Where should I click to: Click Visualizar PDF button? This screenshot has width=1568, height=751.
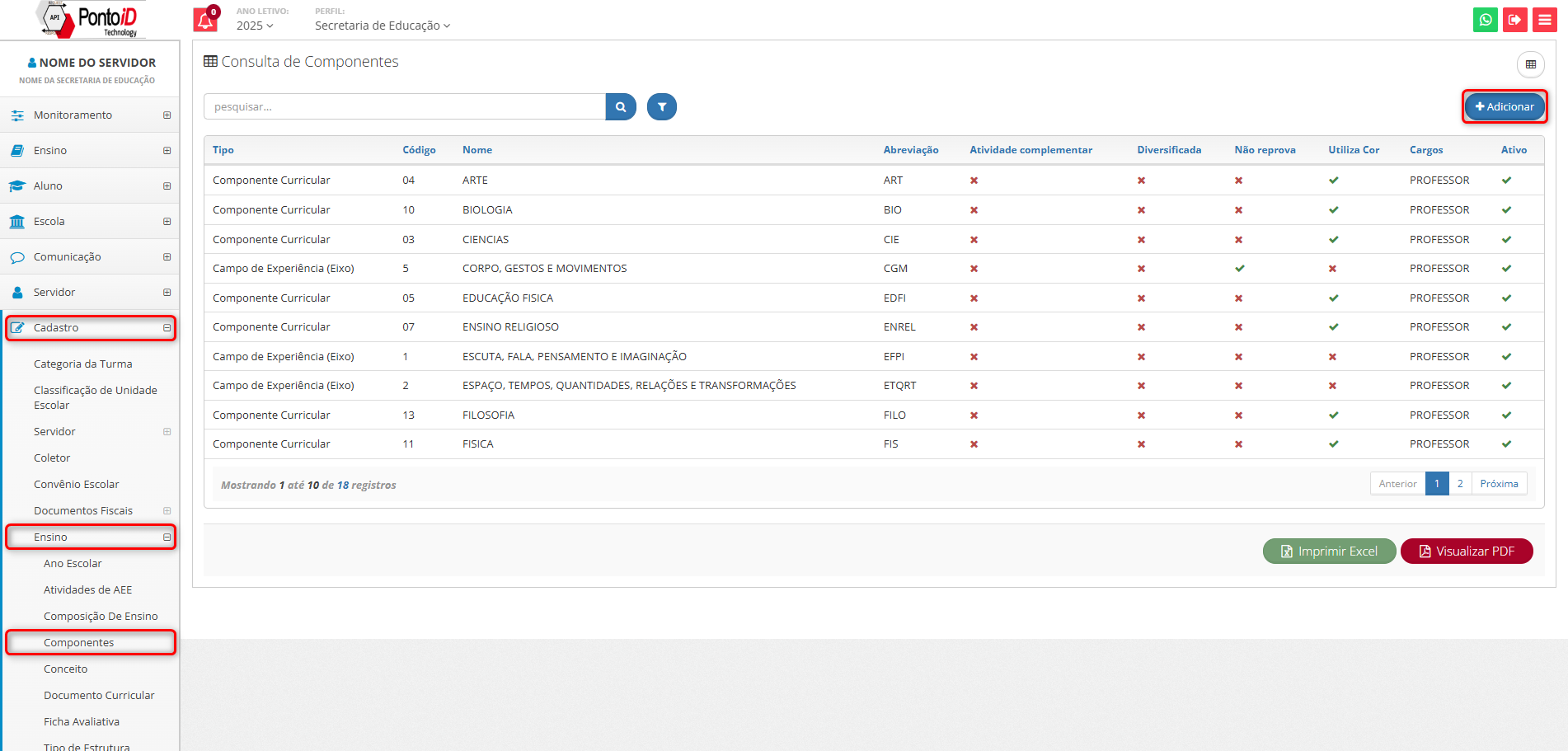[x=1467, y=552]
